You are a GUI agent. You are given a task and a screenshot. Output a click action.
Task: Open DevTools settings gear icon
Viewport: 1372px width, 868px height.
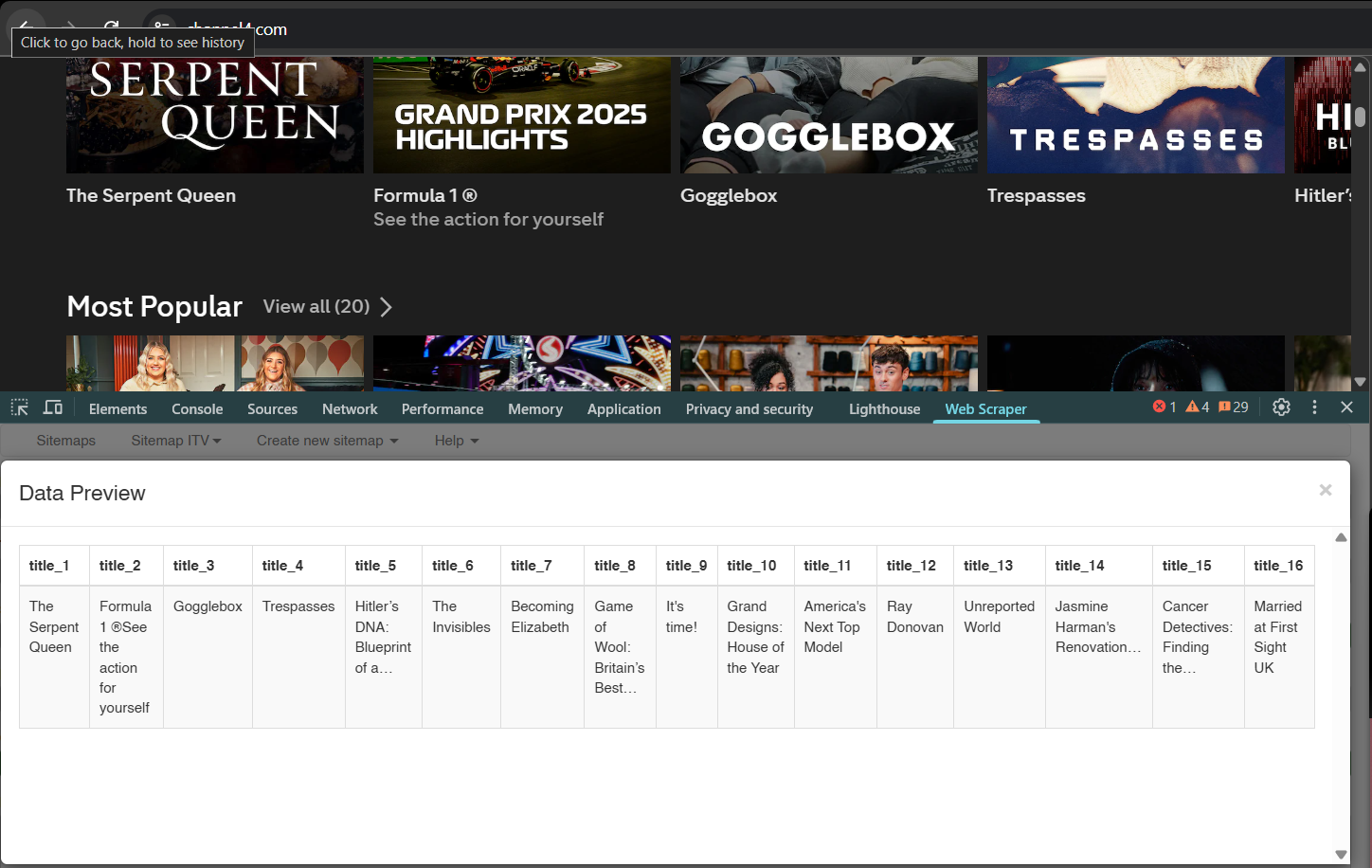[x=1281, y=407]
